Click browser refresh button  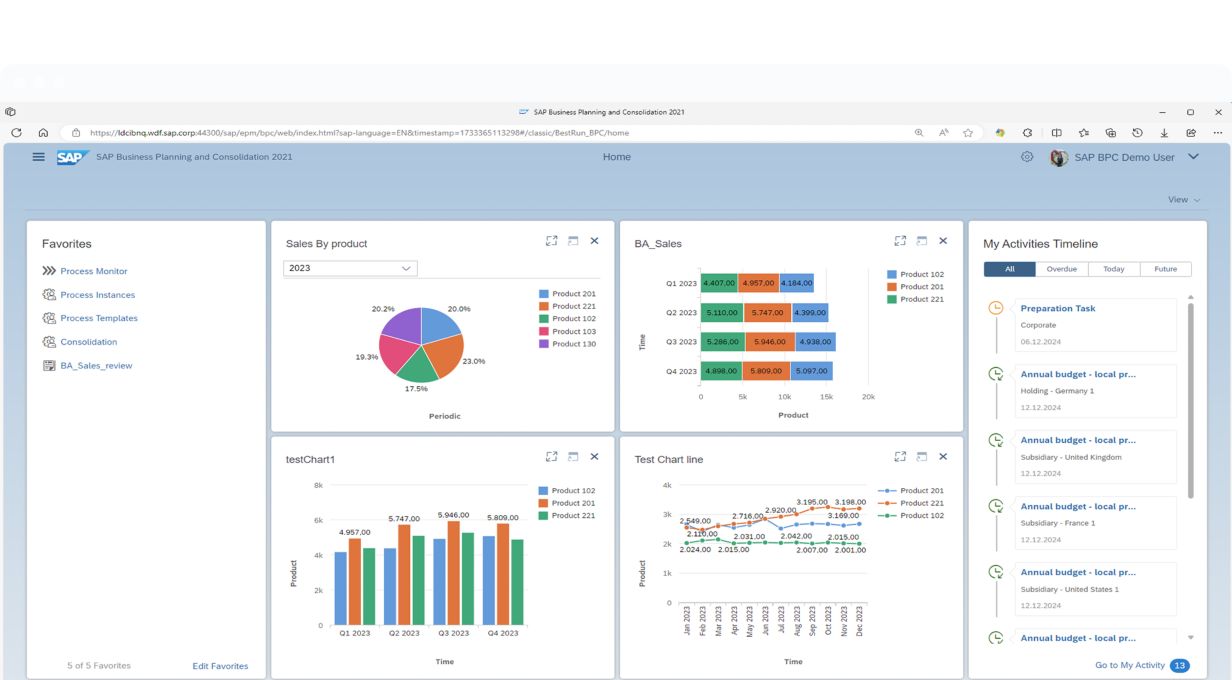coord(16,132)
